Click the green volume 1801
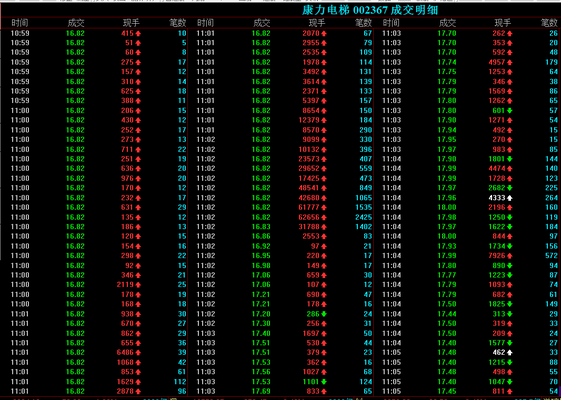The image size is (561, 400). (x=497, y=159)
